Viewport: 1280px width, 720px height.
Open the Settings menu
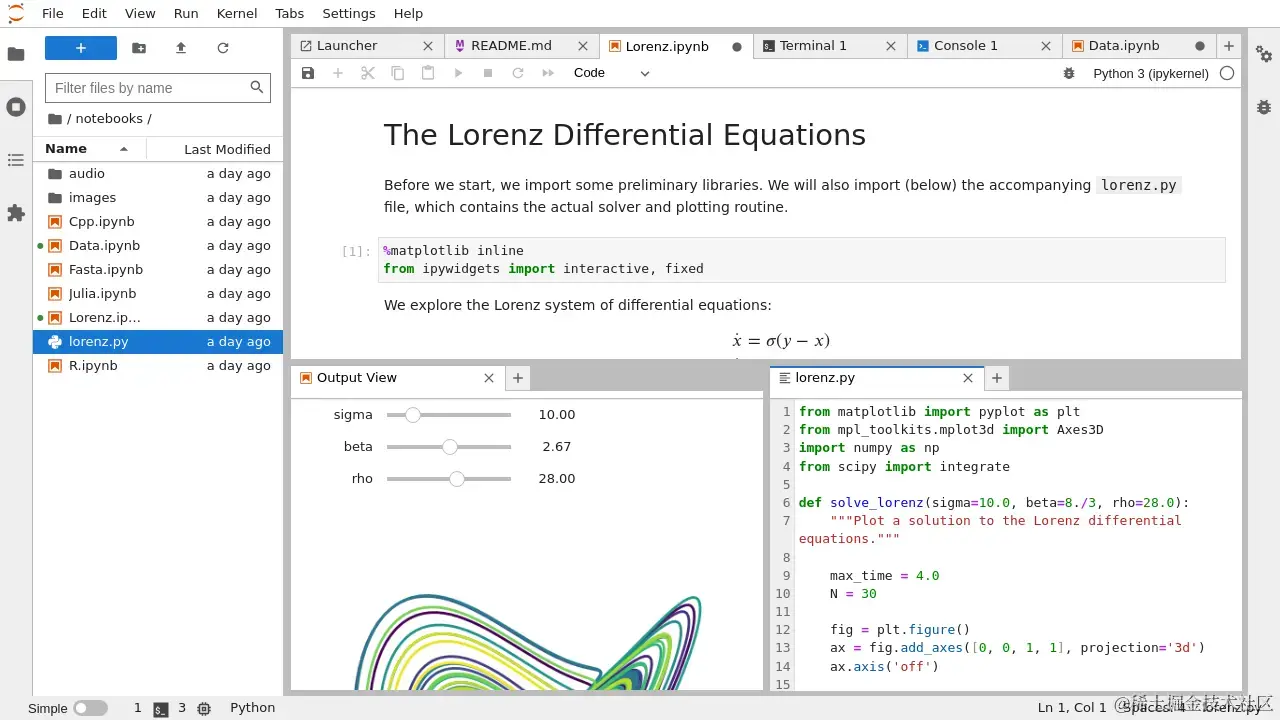pos(349,13)
